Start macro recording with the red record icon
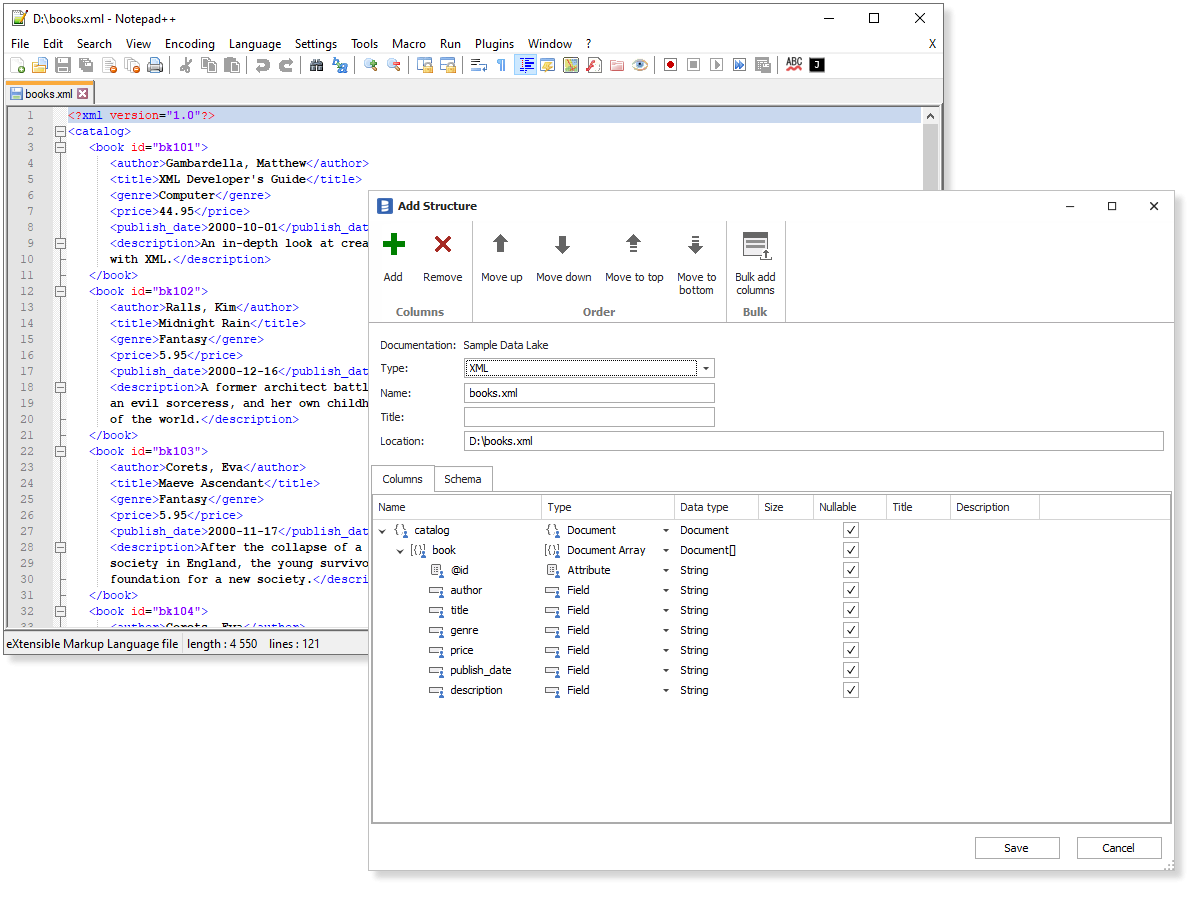 click(670, 65)
